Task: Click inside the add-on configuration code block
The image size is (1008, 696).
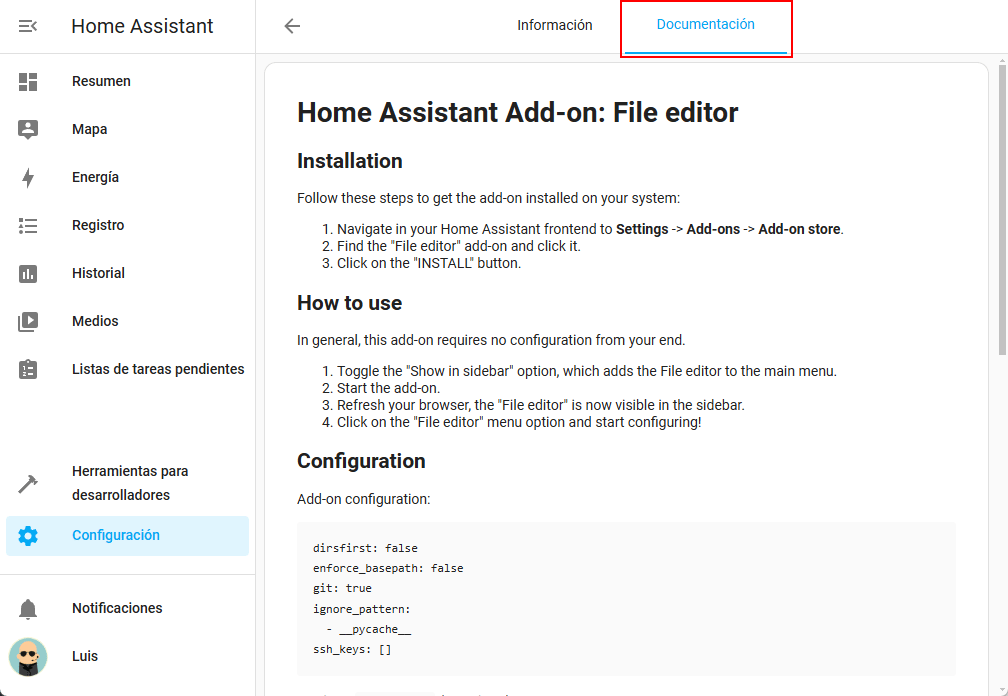Action: (626, 598)
